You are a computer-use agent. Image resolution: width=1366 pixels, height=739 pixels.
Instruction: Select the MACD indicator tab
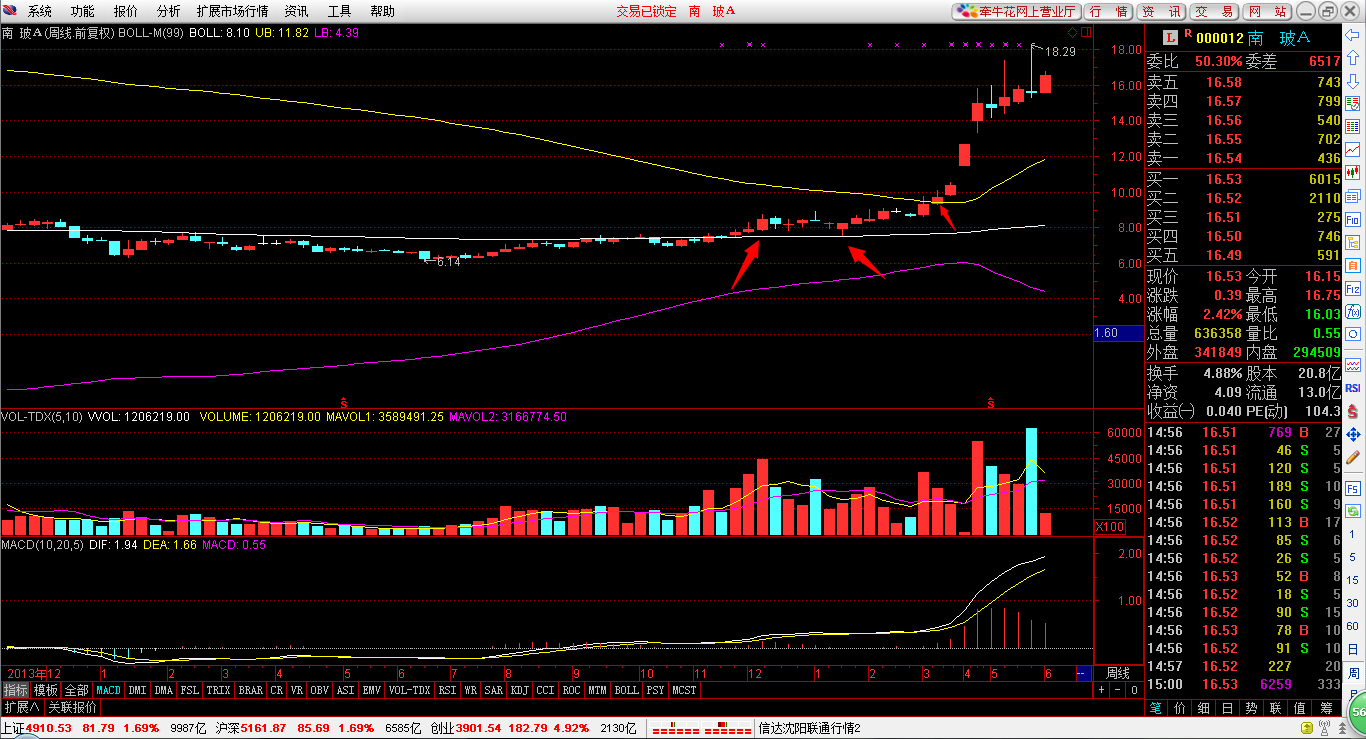click(109, 690)
